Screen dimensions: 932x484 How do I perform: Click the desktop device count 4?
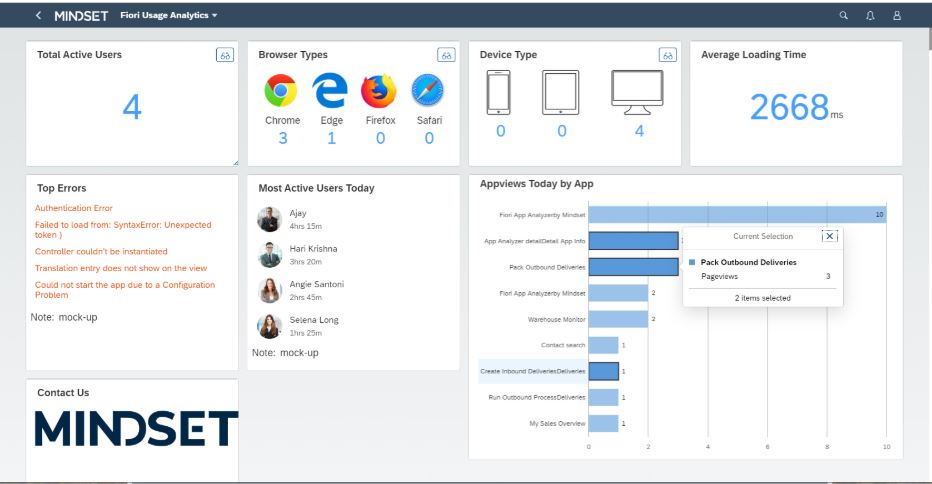[x=639, y=131]
